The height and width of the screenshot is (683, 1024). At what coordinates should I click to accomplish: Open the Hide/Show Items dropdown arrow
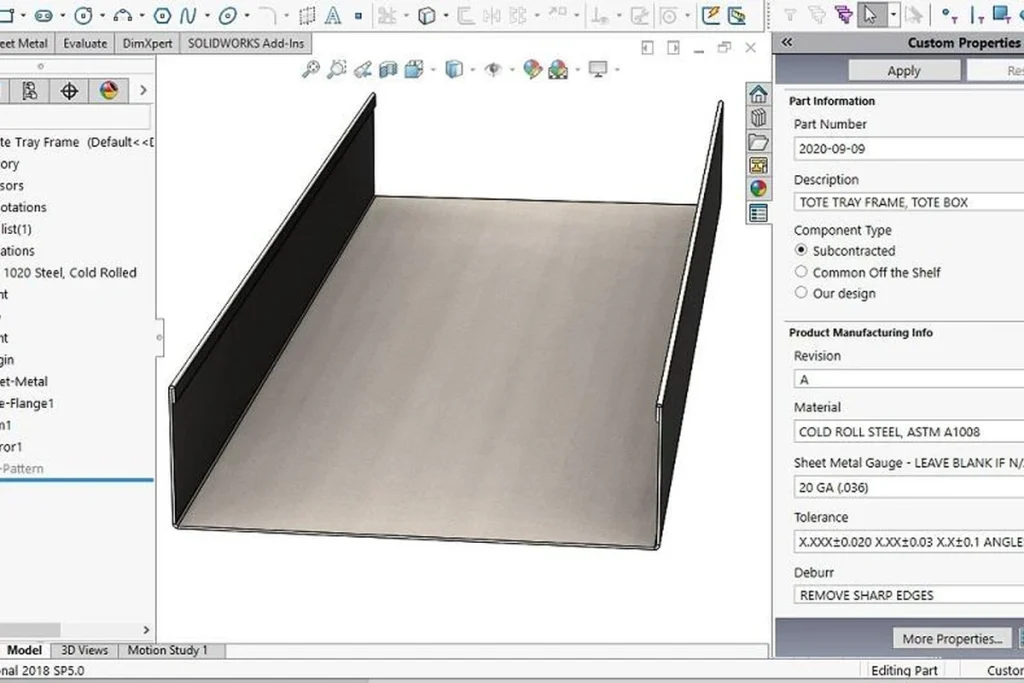[512, 70]
